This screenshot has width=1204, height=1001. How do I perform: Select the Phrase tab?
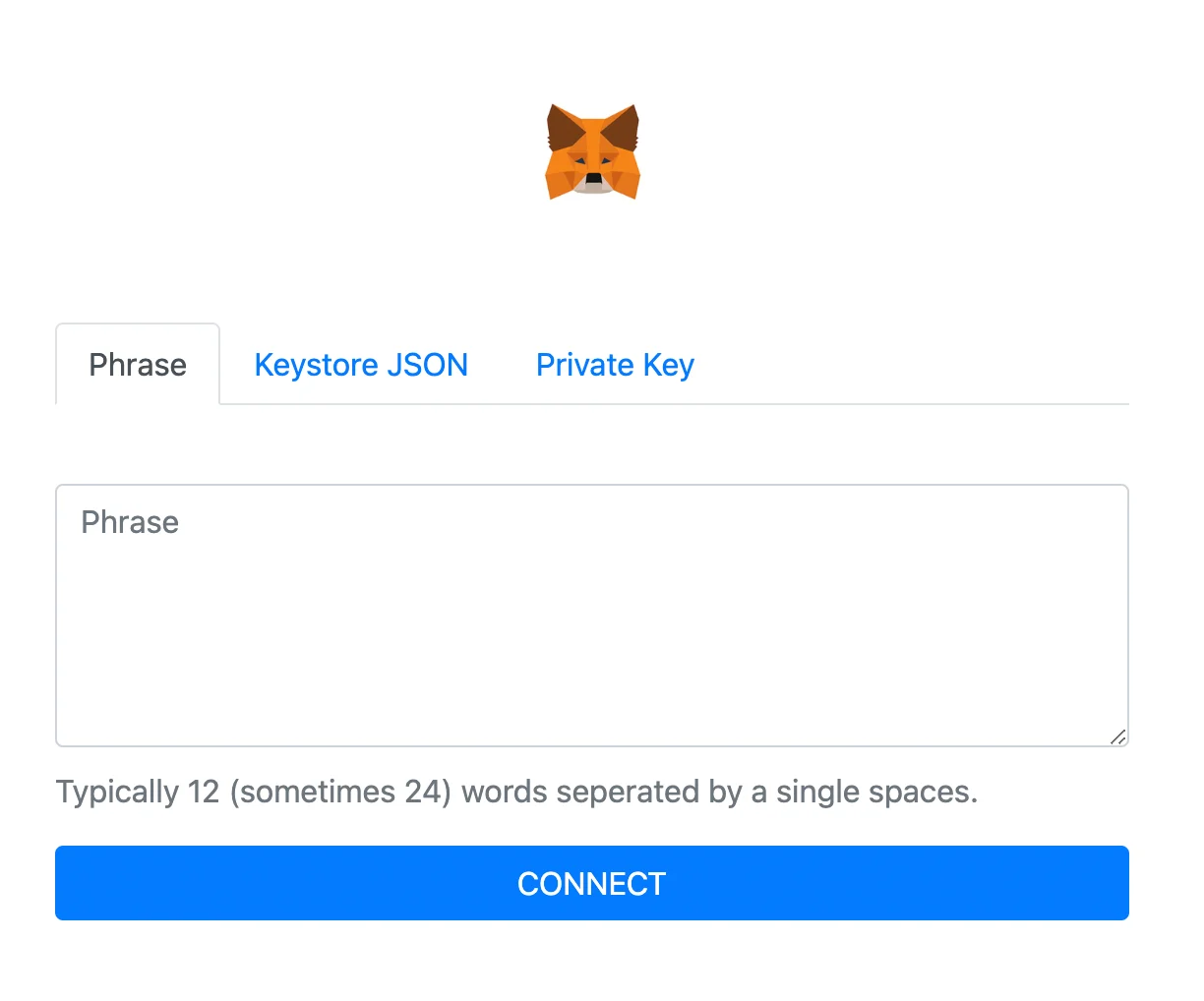coord(138,365)
